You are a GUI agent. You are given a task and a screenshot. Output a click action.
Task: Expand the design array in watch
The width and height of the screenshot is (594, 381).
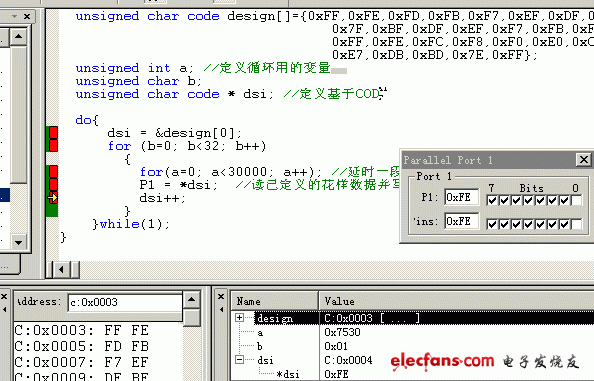pos(239,317)
